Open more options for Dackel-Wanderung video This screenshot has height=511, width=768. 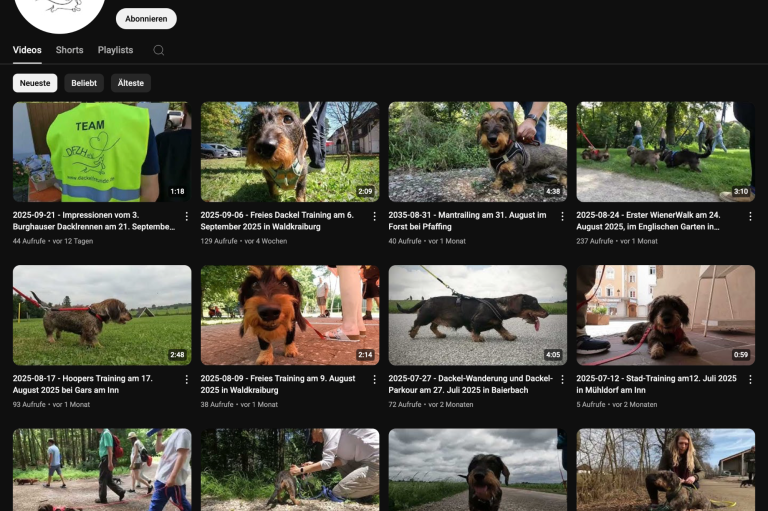(x=562, y=380)
